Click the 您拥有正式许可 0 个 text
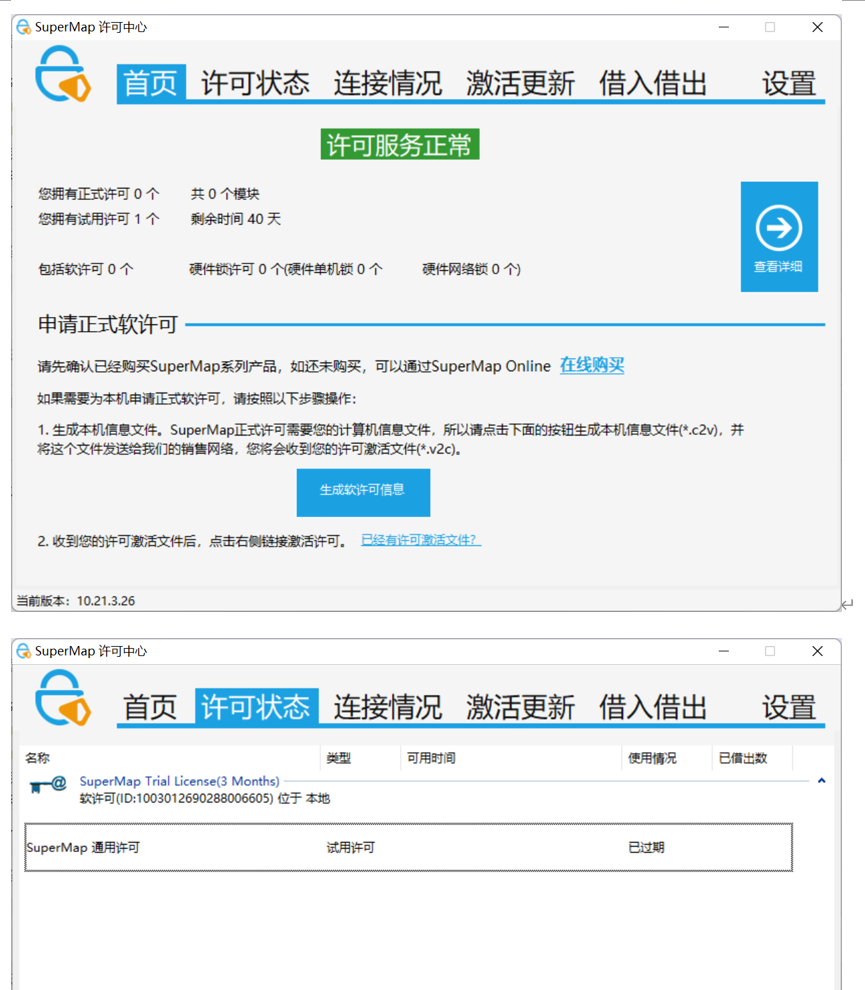Image resolution: width=865 pixels, height=990 pixels. coord(98,194)
